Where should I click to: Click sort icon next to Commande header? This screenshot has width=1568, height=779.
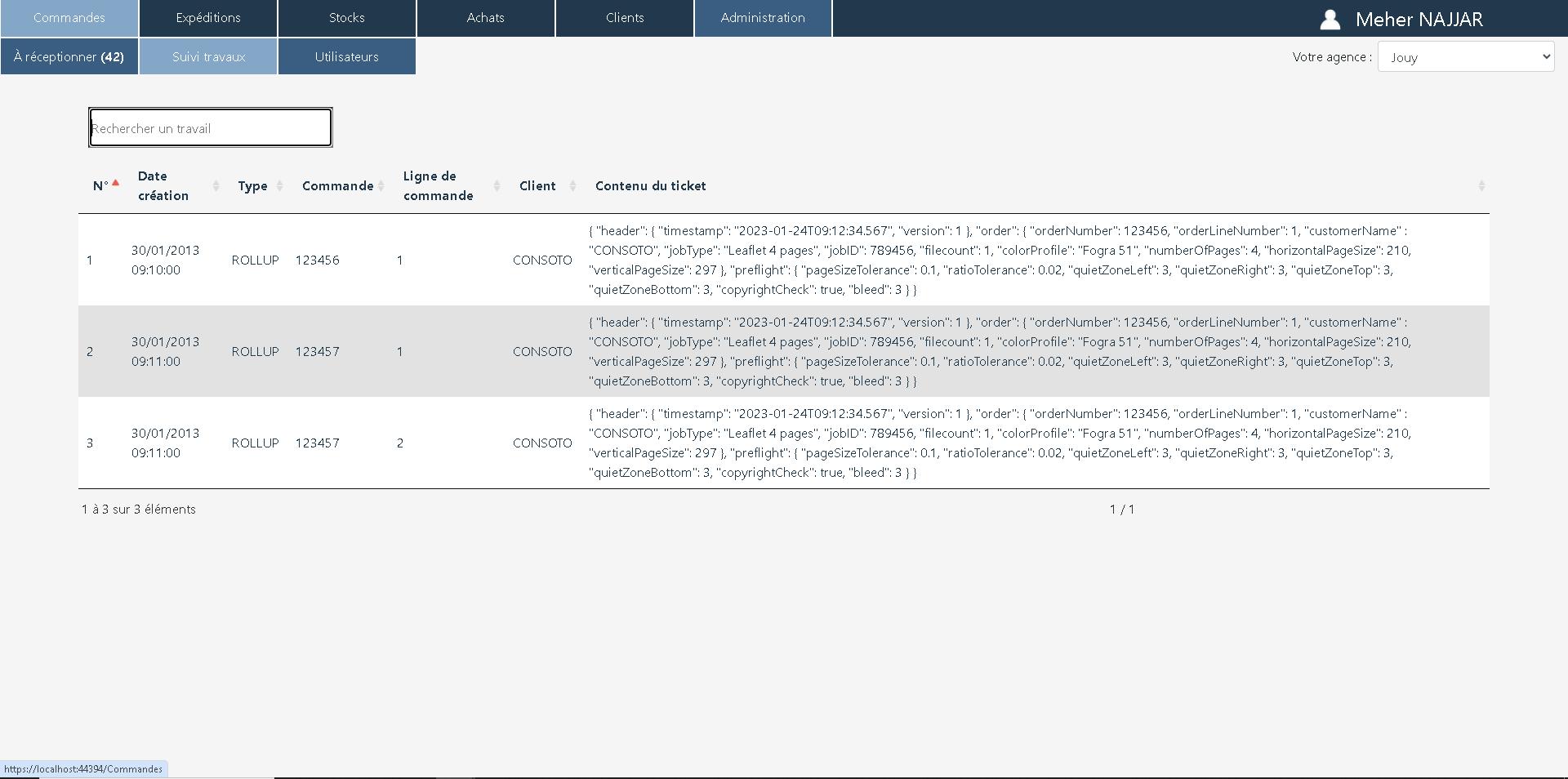[381, 186]
